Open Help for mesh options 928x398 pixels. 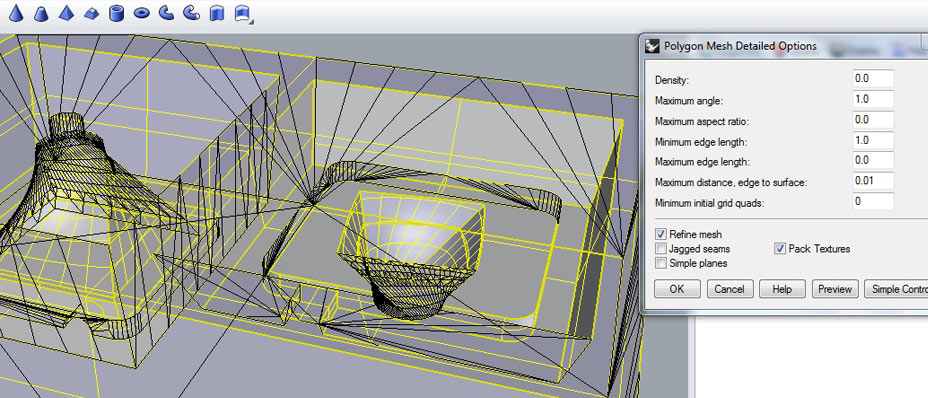point(782,289)
